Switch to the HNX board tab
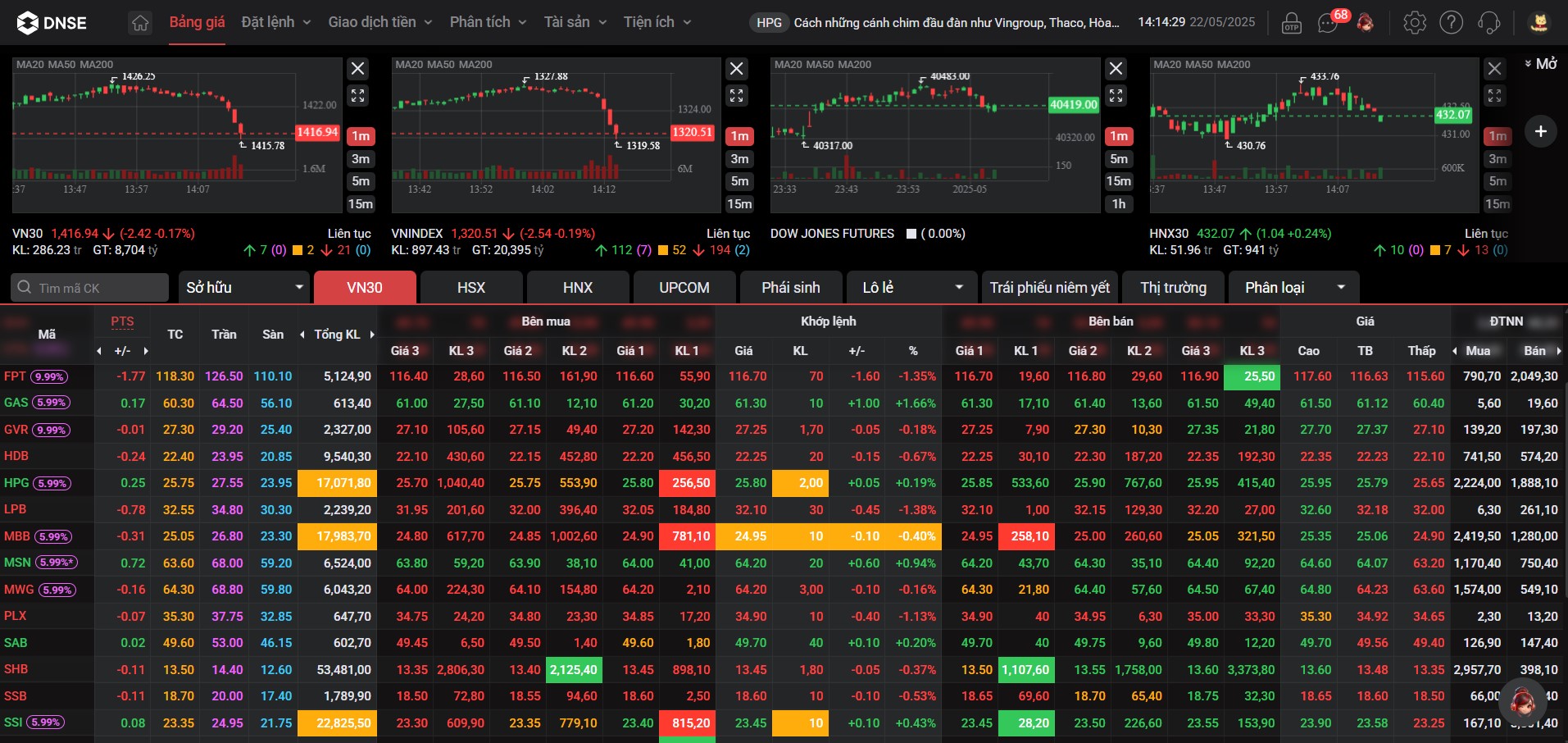The height and width of the screenshot is (743, 1568). point(578,288)
